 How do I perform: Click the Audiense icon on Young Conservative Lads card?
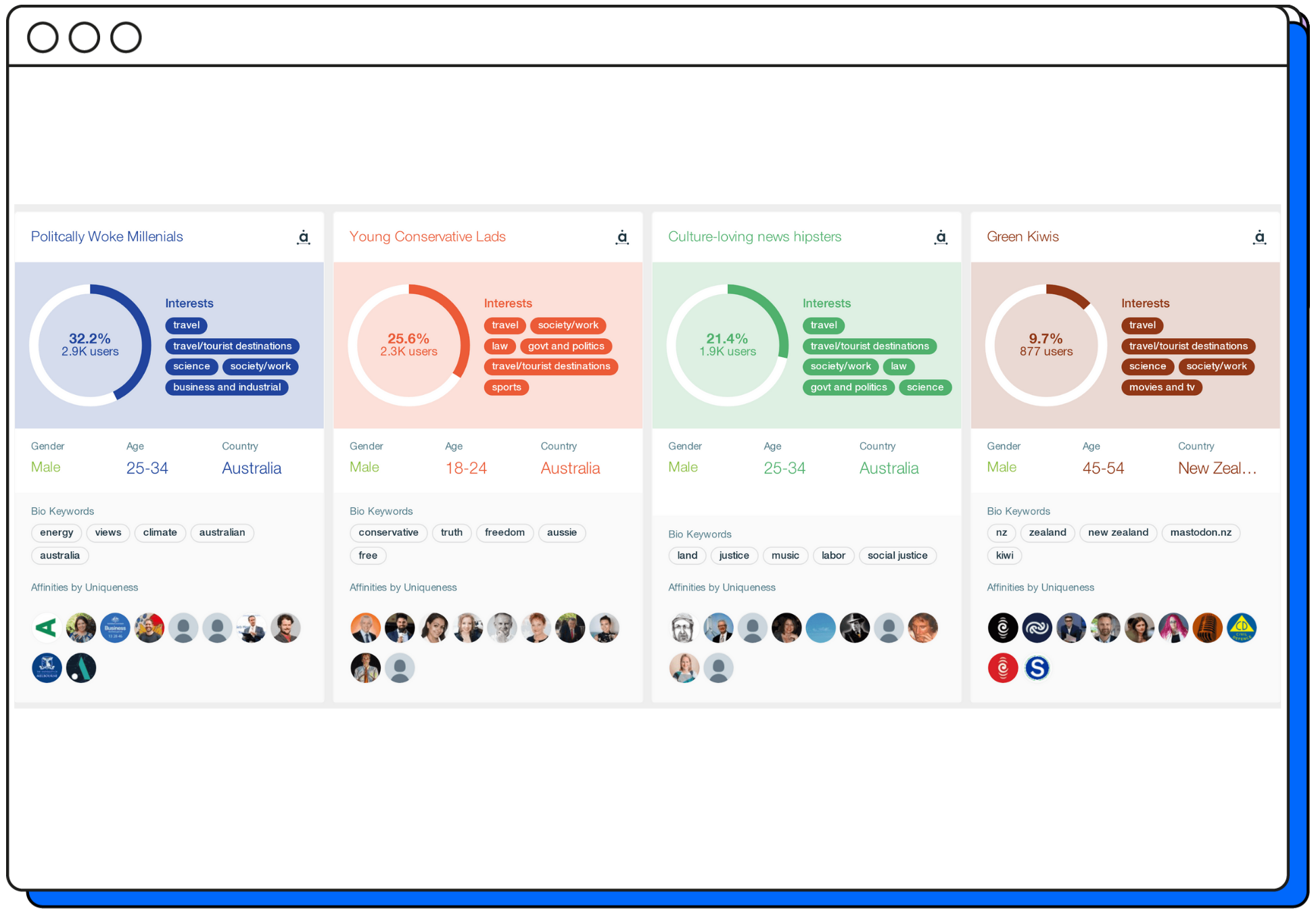(622, 237)
